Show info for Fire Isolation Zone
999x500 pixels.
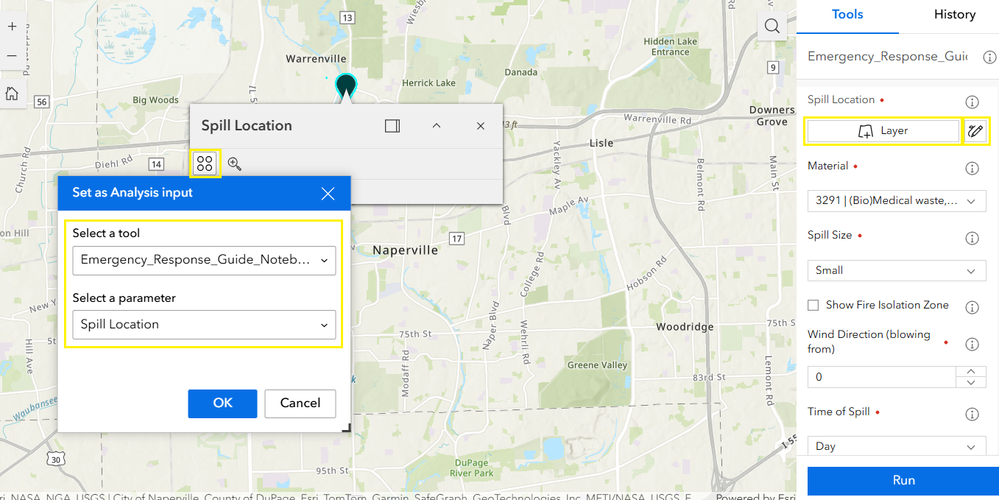click(972, 307)
